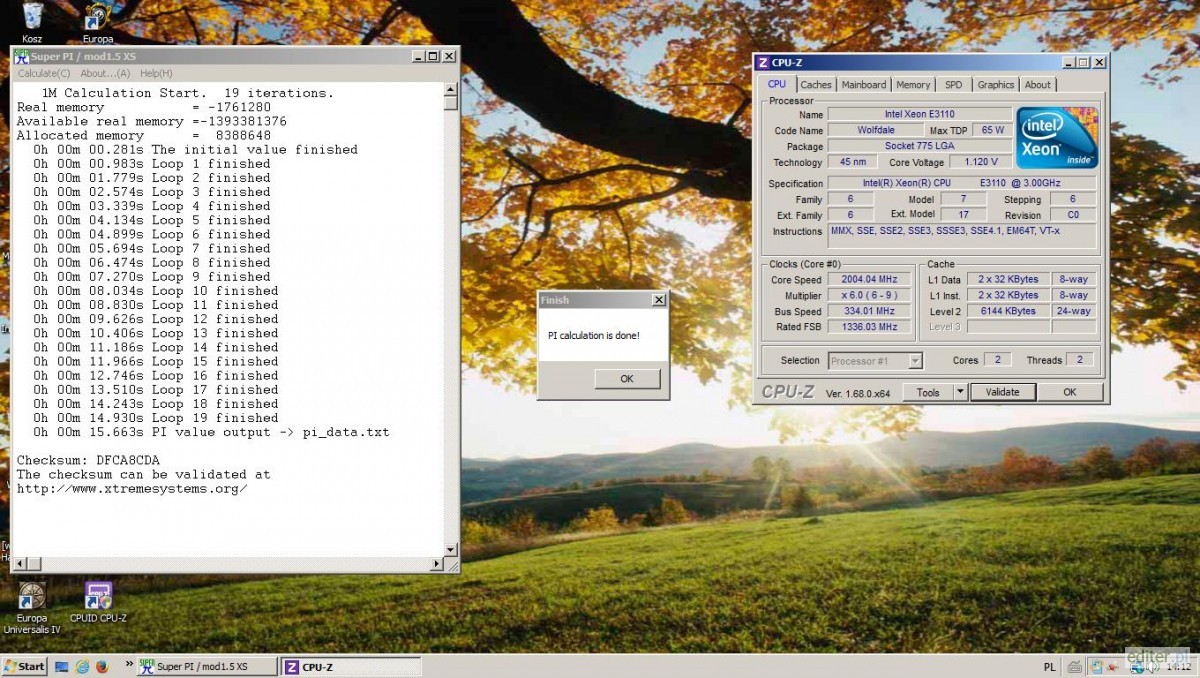
Task: Switch to Super PI taskbar button
Action: coord(207,666)
